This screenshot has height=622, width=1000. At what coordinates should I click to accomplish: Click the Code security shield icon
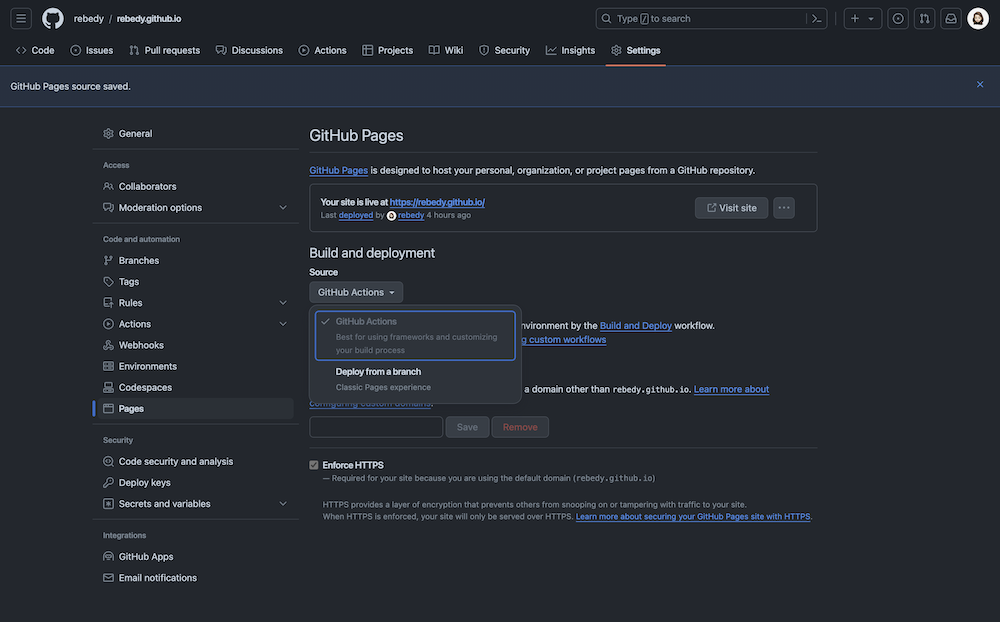click(x=108, y=461)
